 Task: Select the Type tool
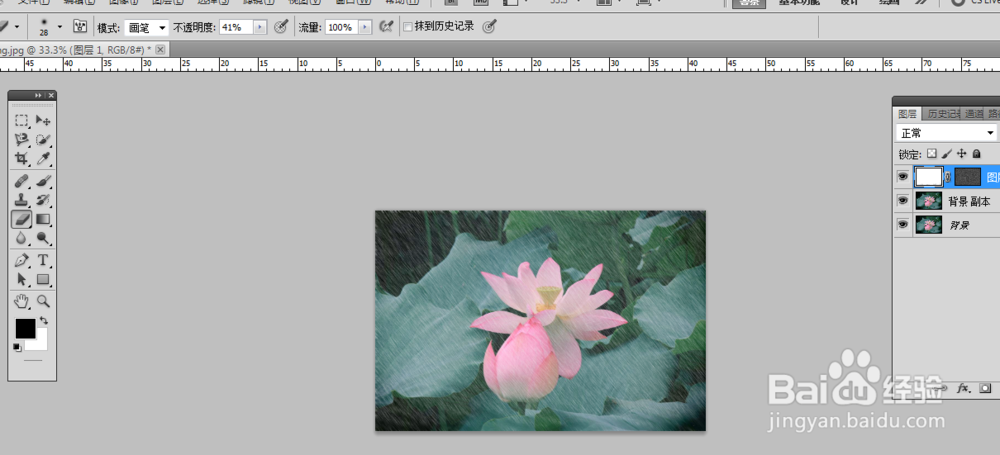(x=43, y=260)
